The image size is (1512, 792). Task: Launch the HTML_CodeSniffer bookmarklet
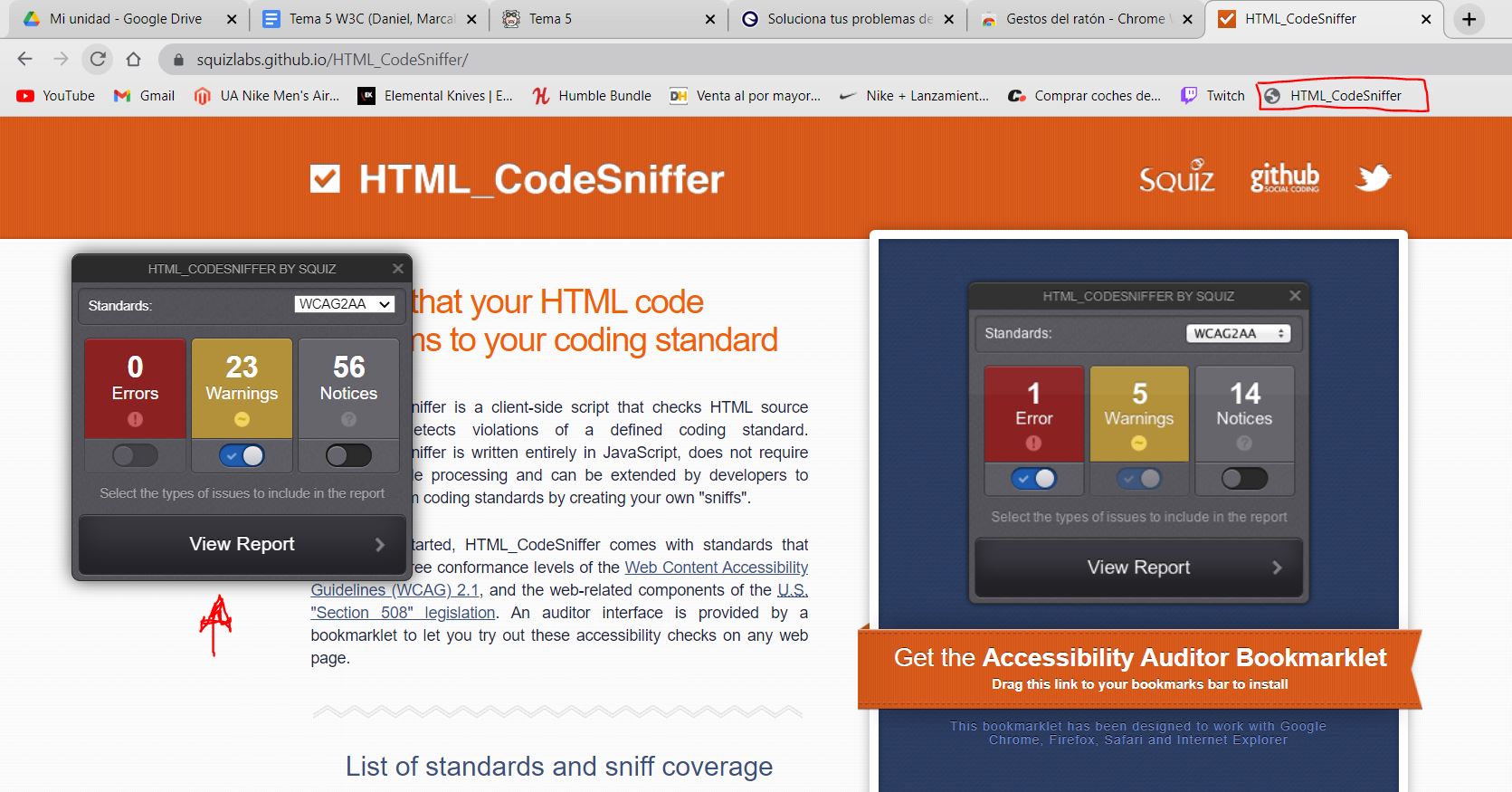pos(1333,96)
